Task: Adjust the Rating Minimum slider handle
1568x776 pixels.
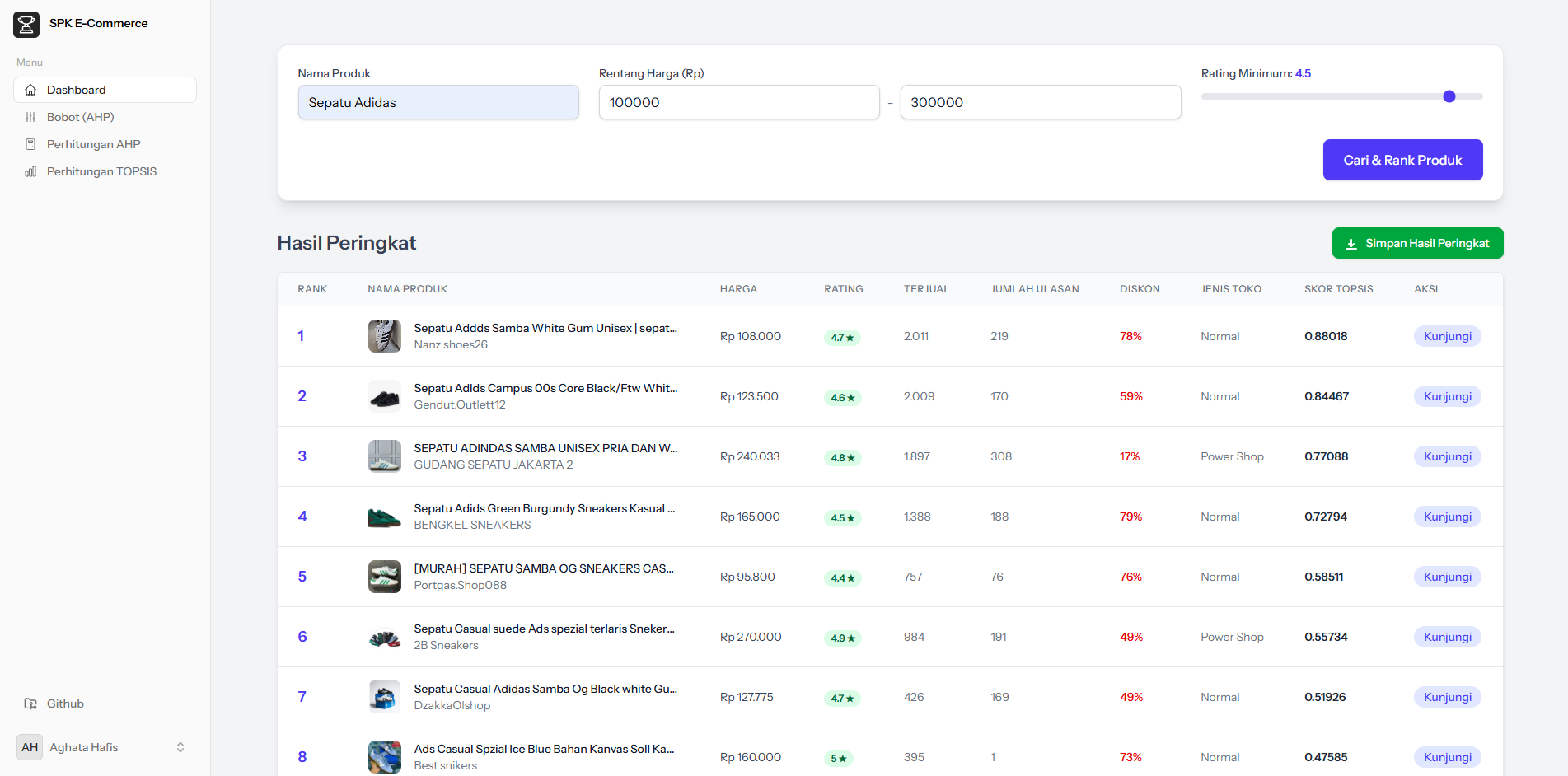Action: (1449, 96)
